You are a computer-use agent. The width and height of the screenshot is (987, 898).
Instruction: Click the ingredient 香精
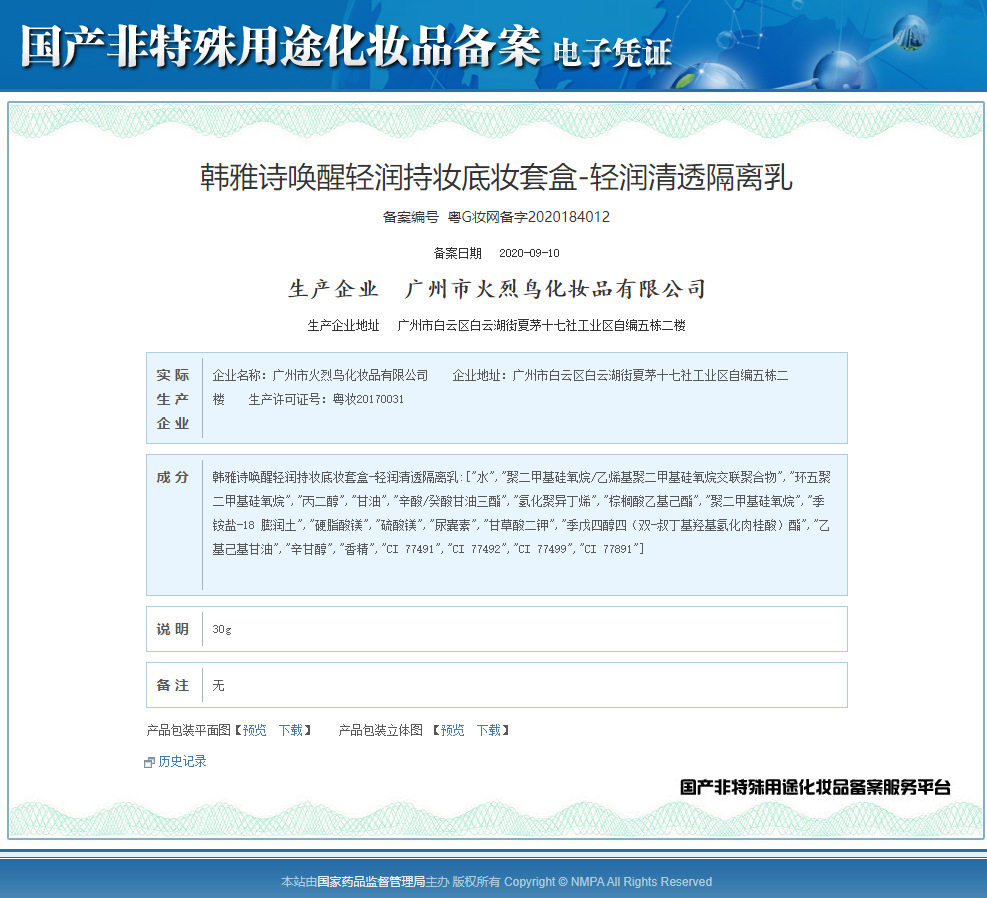357,549
